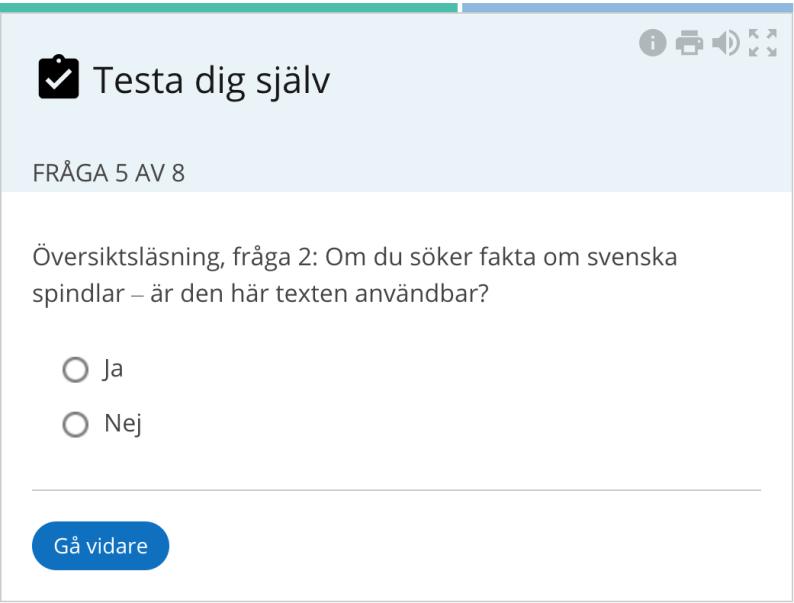This screenshot has width=794, height=603.
Task: Expand quiz to fullscreen with arrows icon
Action: [x=763, y=43]
